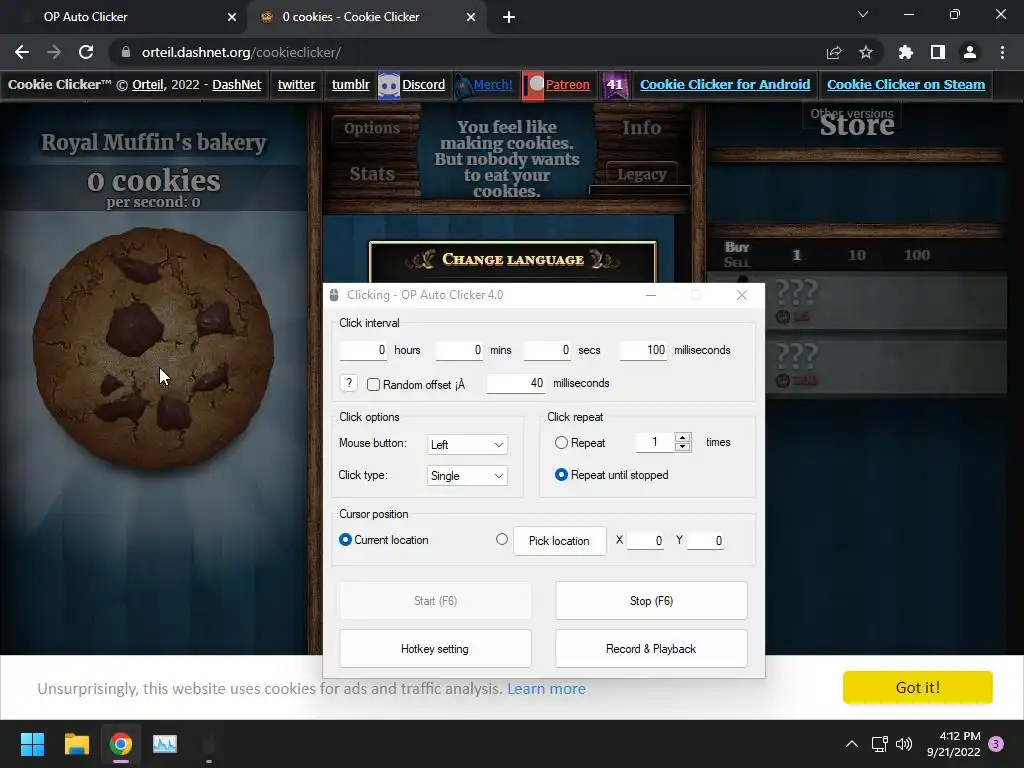Decrease repeat times with down arrow
The image size is (1024, 768).
click(682, 447)
